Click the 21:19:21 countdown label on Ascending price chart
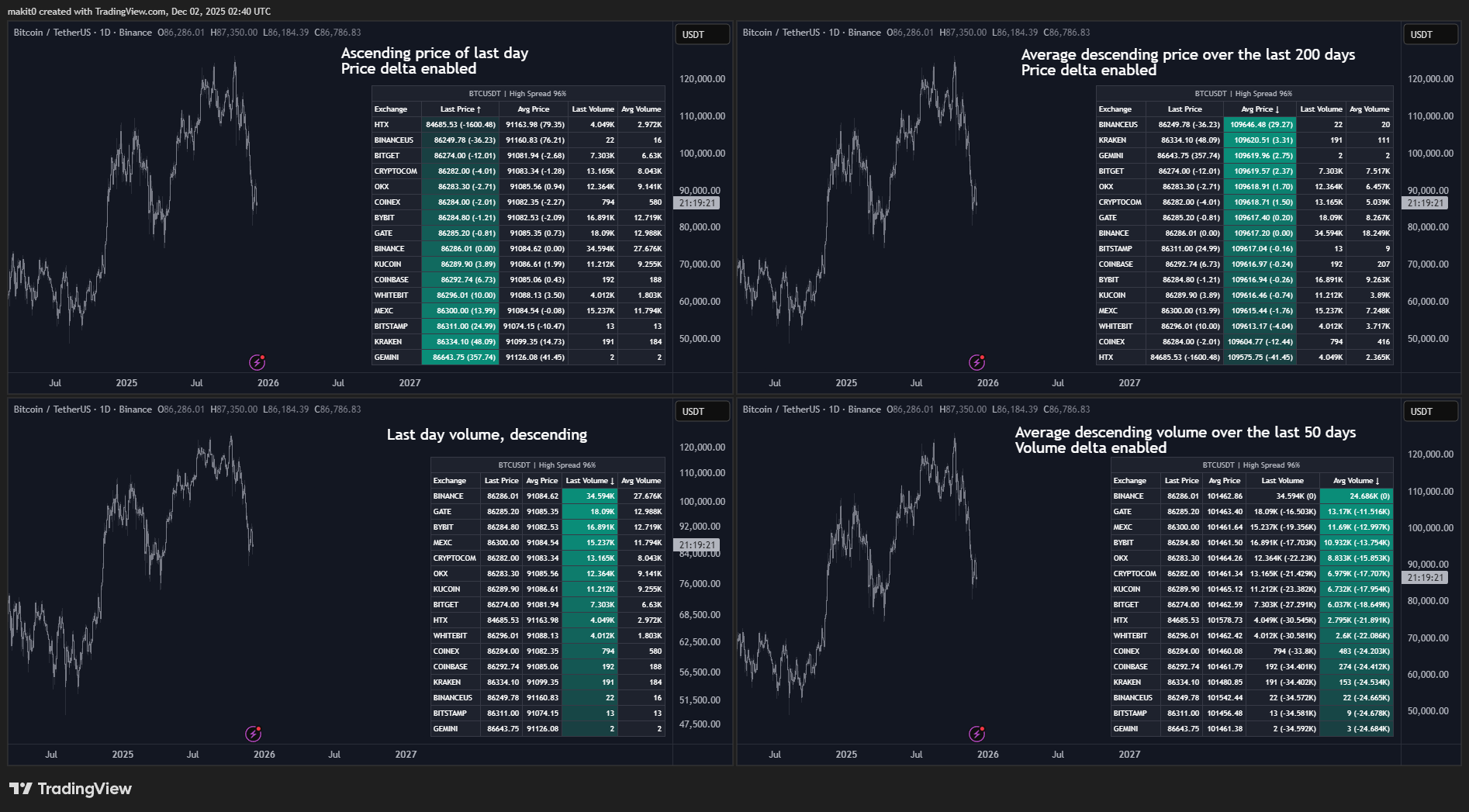This screenshot has height=812, width=1469. [x=696, y=203]
